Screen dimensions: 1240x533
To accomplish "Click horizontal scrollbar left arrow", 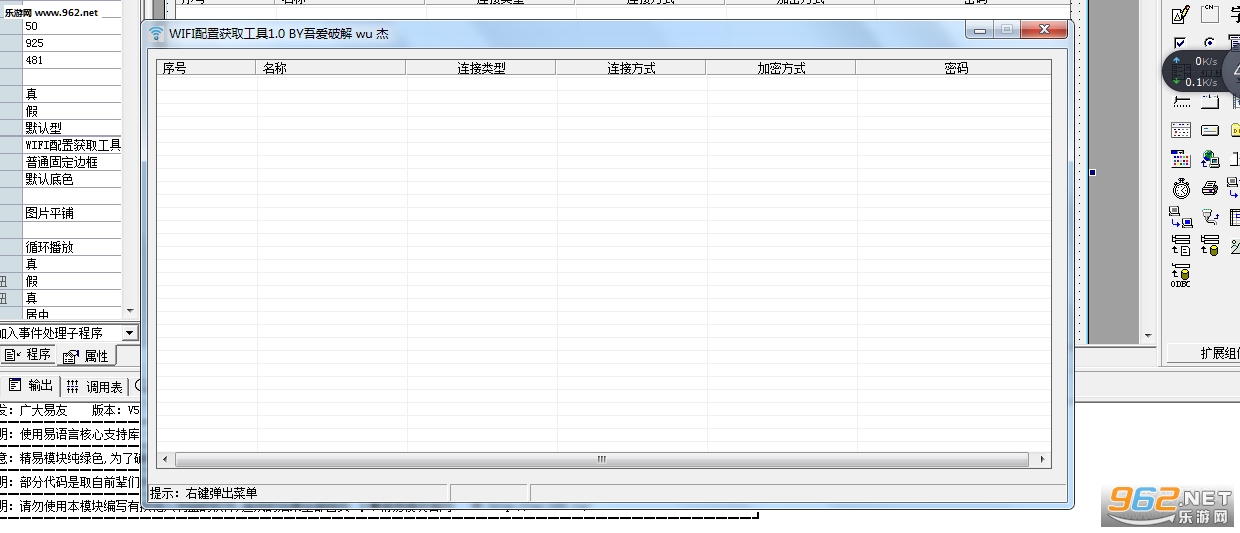I will pyautogui.click(x=164, y=460).
